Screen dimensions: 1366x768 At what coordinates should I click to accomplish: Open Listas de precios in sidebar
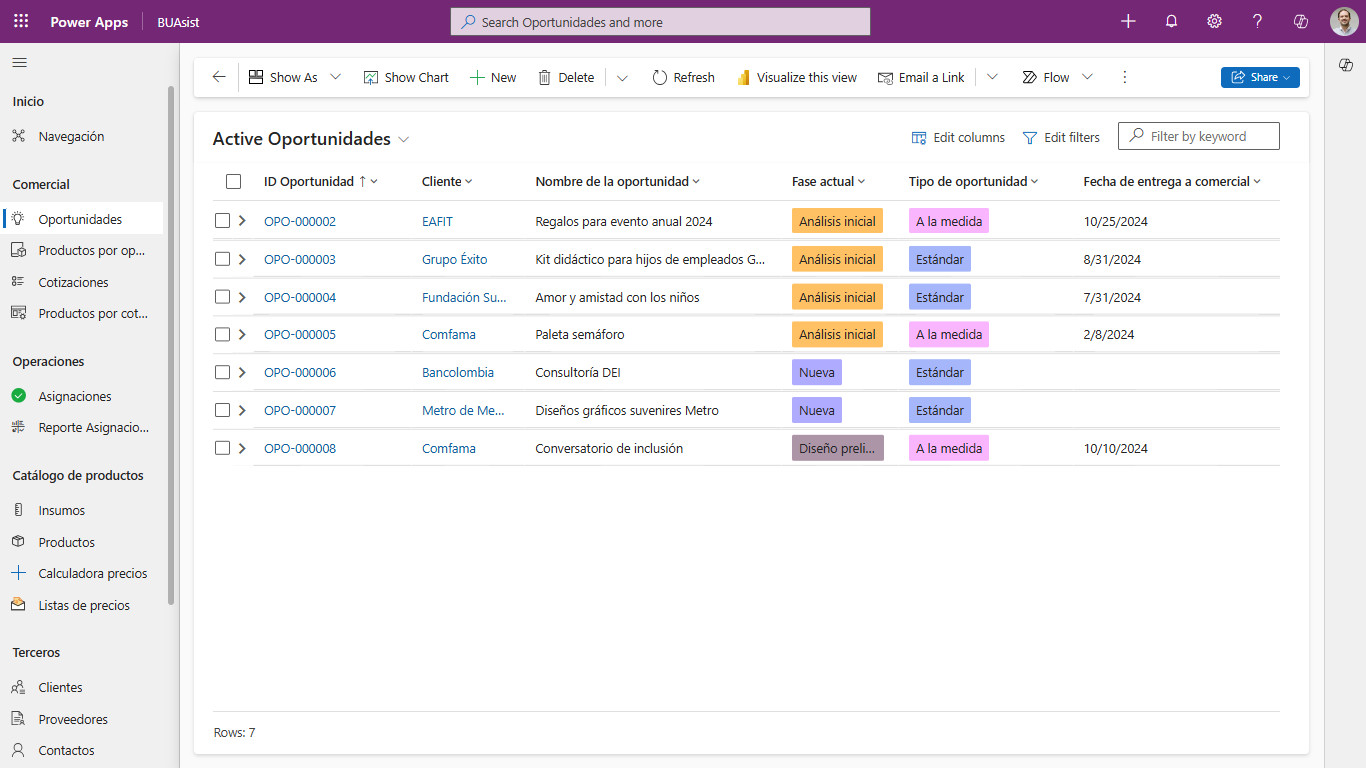click(x=82, y=605)
